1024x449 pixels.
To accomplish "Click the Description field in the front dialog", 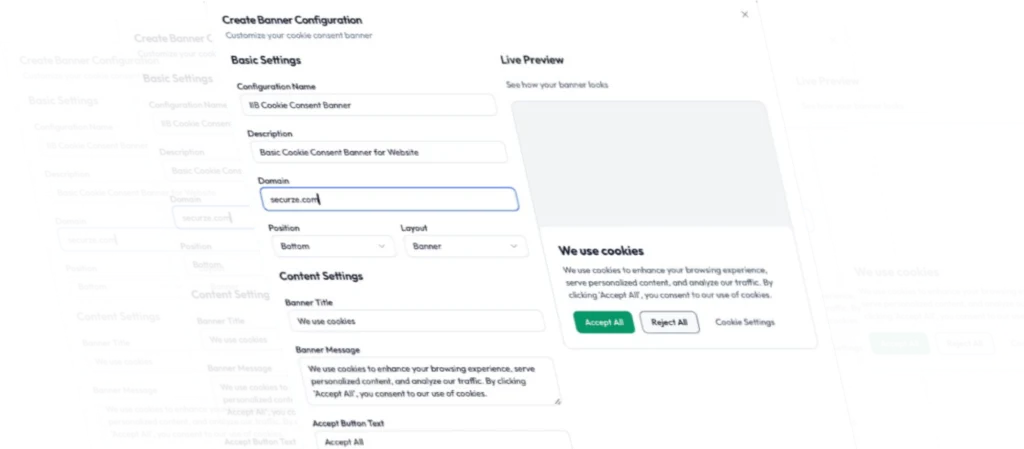I will click(x=378, y=152).
